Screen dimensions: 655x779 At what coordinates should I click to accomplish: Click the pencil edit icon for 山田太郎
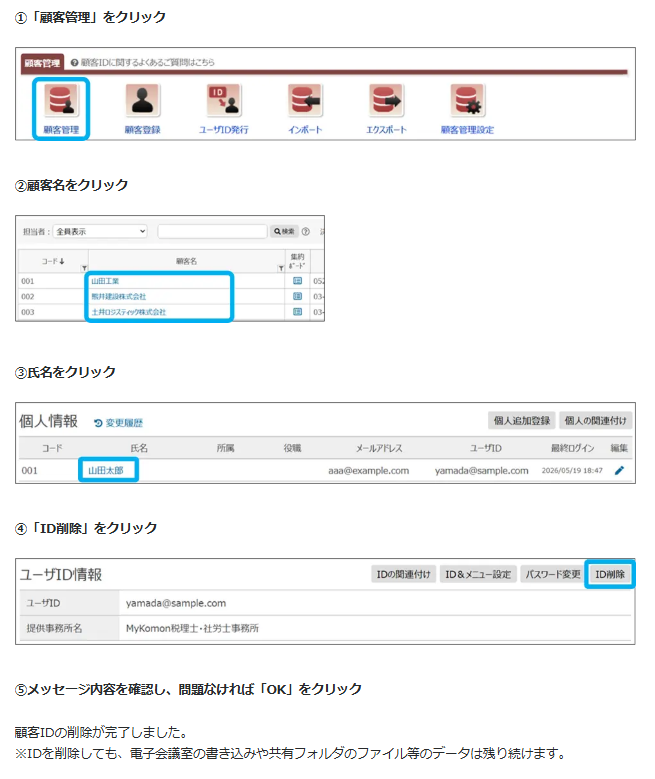tap(619, 470)
